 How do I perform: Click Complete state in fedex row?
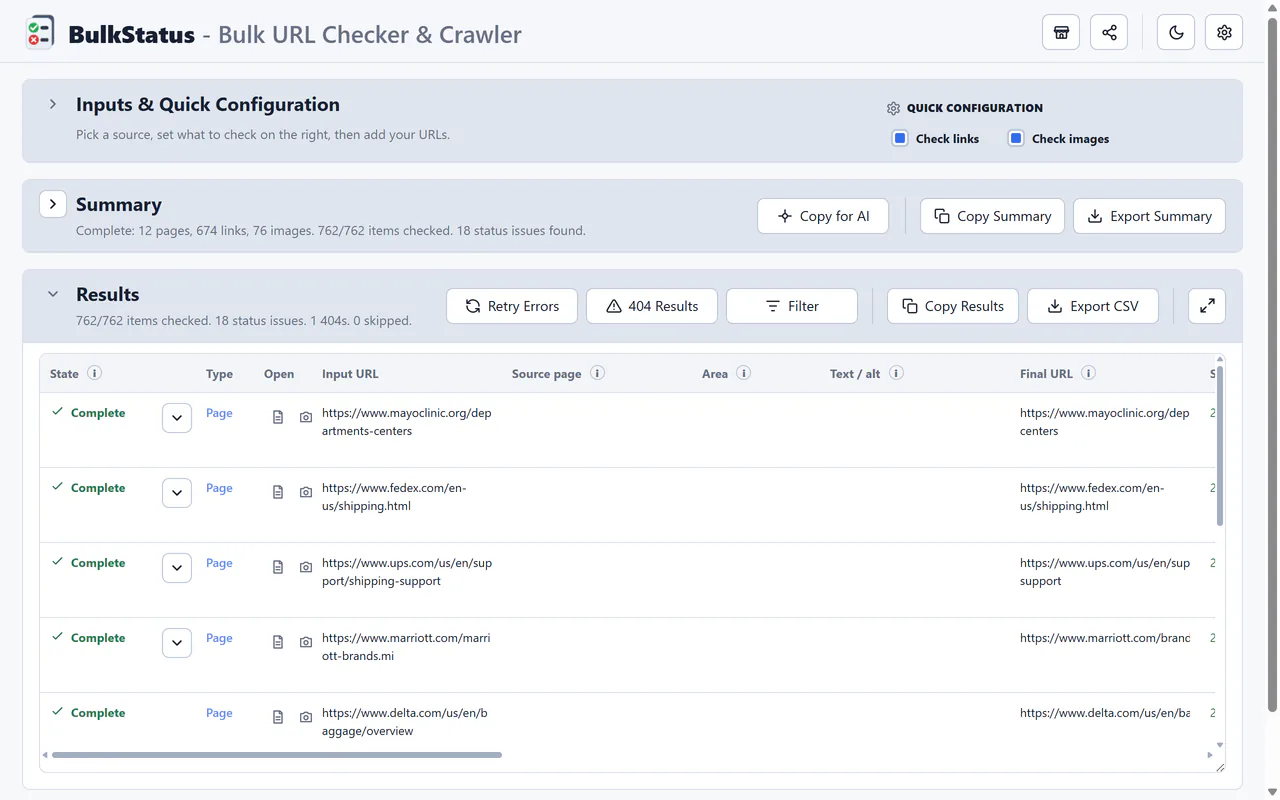click(98, 488)
